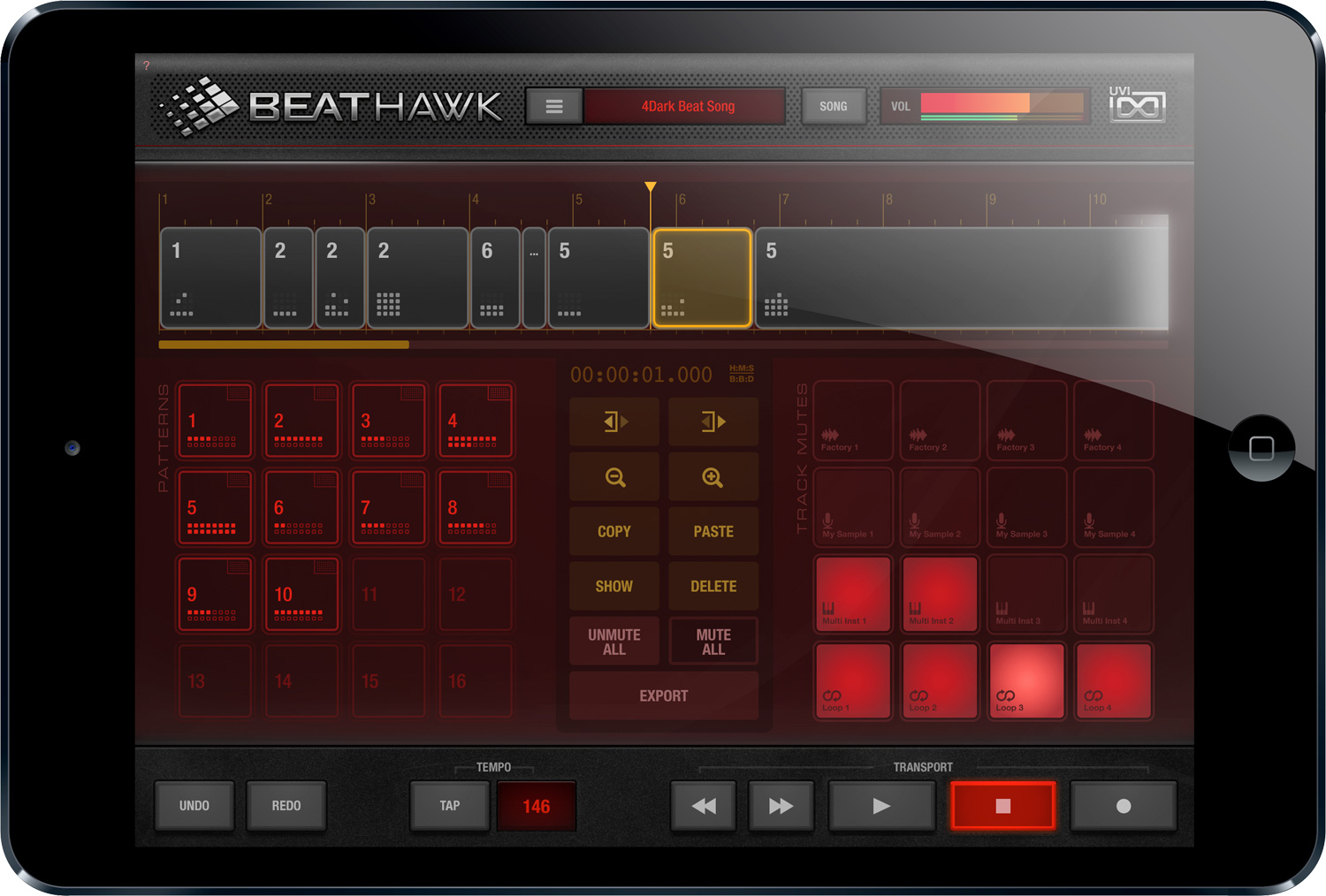
Task: Toggle mute for Factory 2 track
Action: tap(940, 421)
